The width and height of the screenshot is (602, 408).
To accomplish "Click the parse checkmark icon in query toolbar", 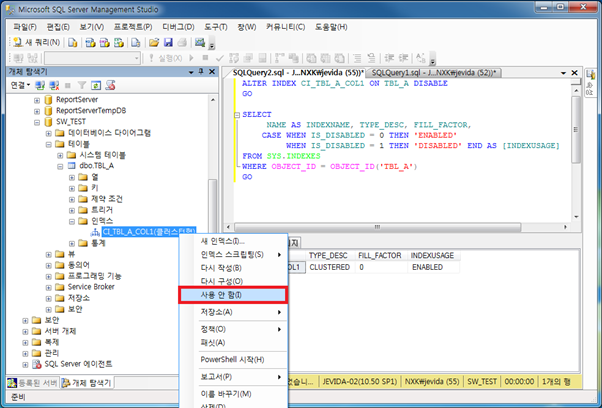I will pyautogui.click(x=220, y=58).
